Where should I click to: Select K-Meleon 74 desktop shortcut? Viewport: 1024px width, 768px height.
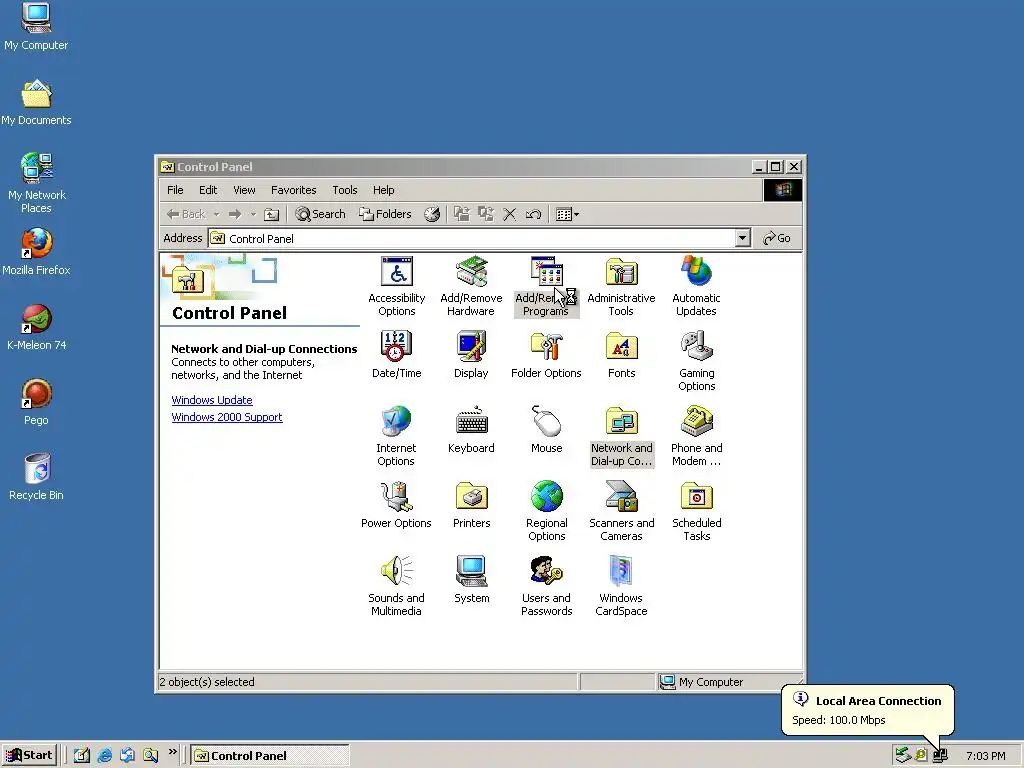coord(36,327)
